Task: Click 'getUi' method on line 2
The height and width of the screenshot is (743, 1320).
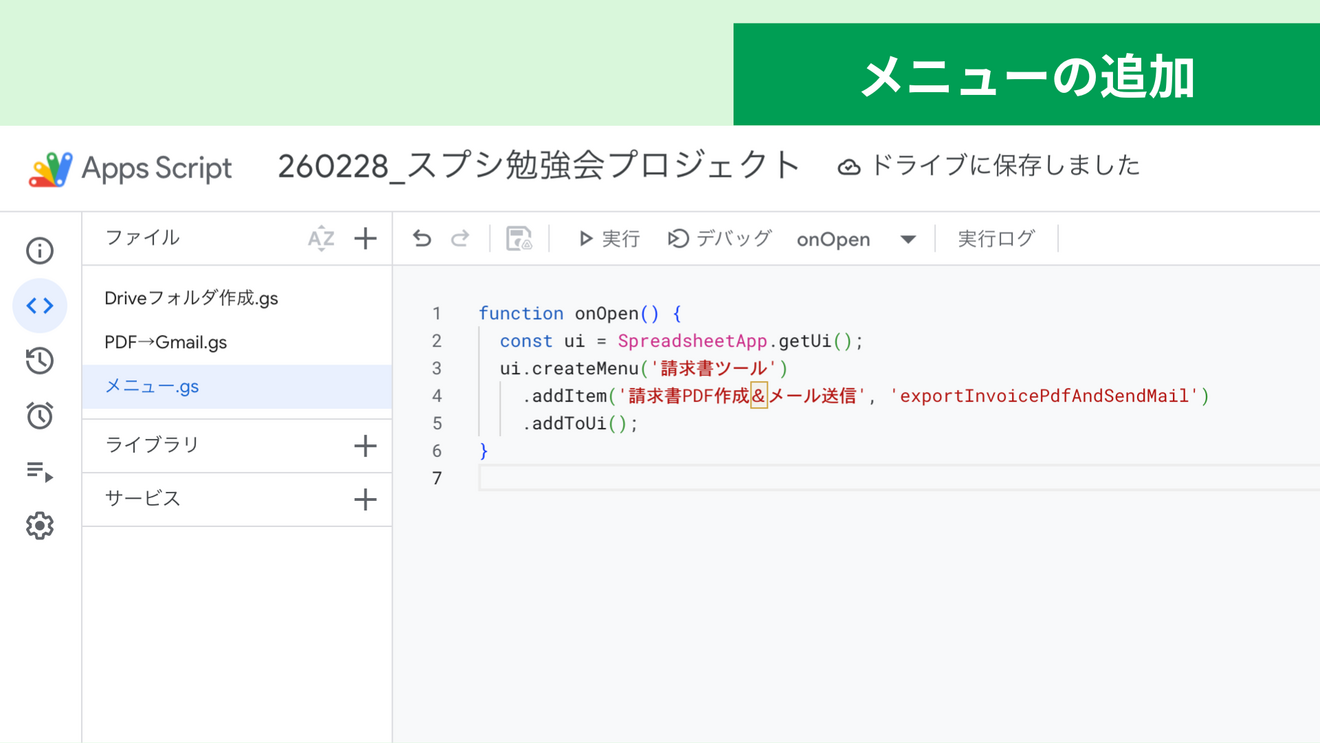Action: click(805, 341)
